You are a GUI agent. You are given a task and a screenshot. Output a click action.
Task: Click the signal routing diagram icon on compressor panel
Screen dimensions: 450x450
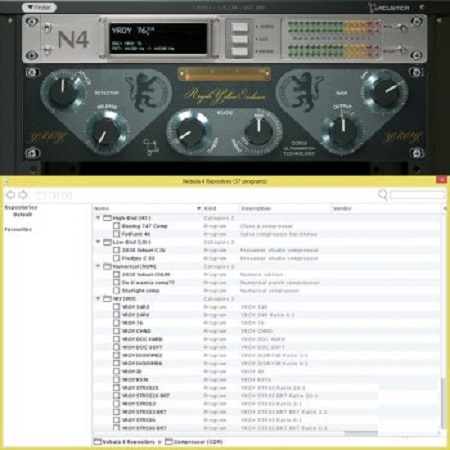(151, 147)
